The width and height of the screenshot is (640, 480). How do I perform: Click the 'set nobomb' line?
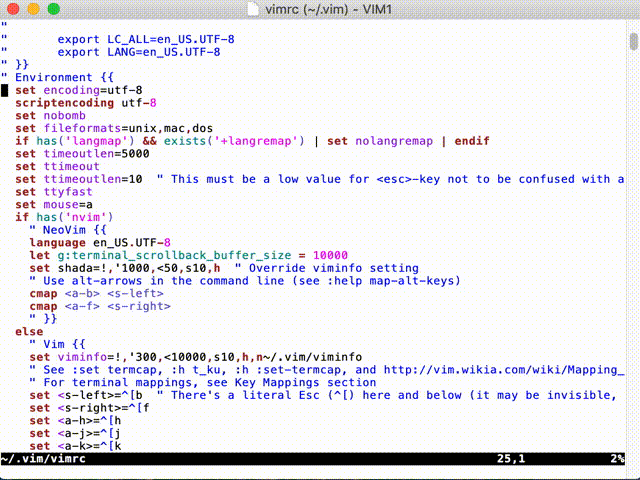[51, 116]
